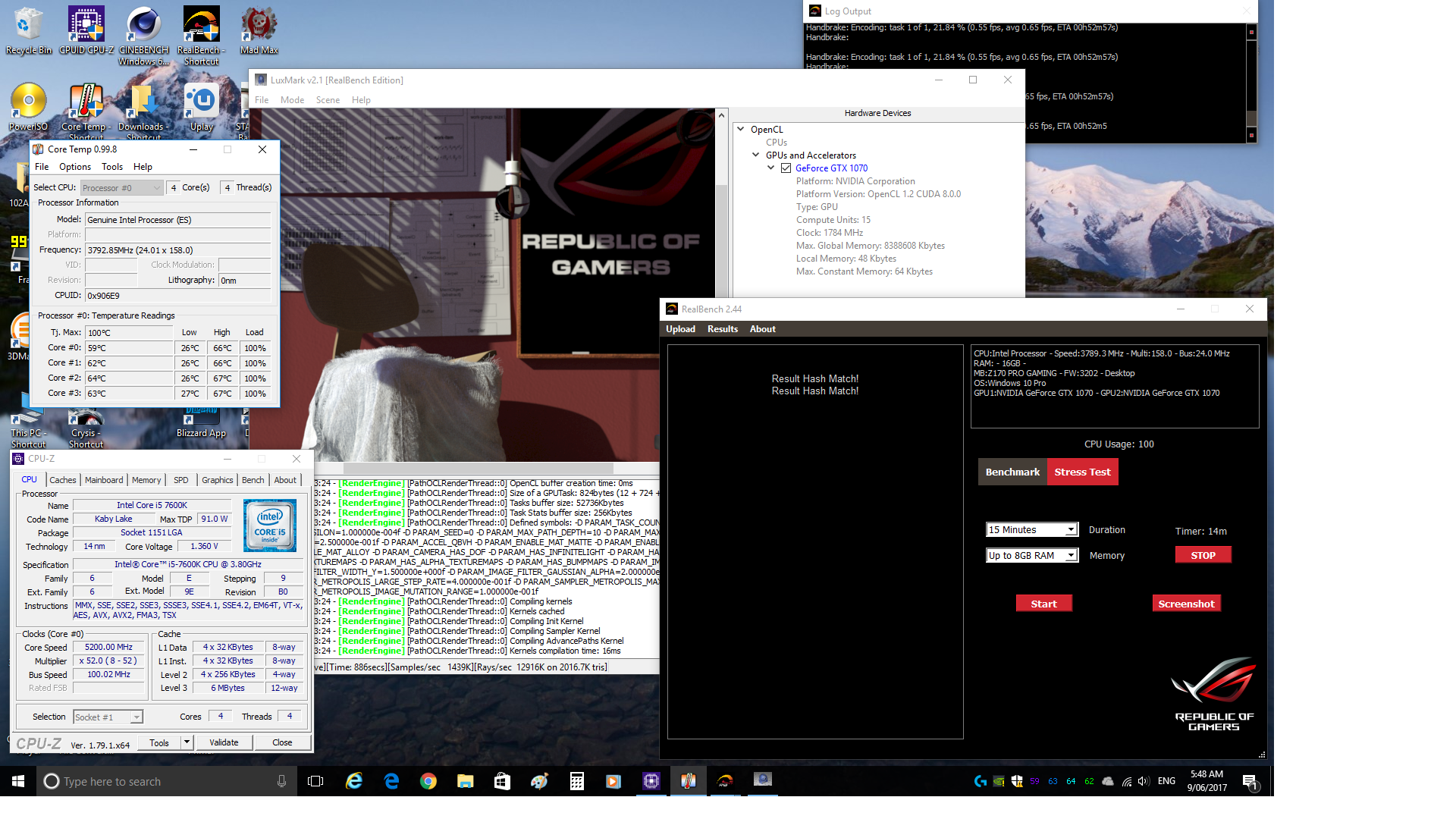1456x819 pixels.
Task: Open Task View from the taskbar
Action: (315, 781)
